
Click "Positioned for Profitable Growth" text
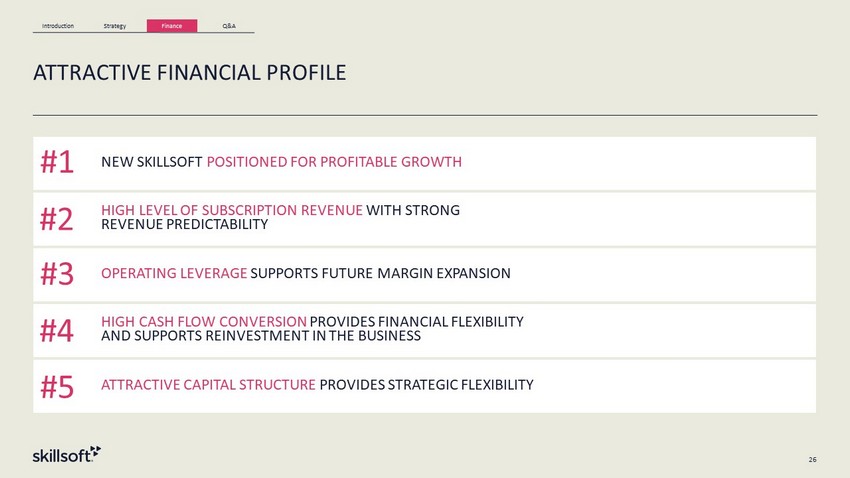point(334,162)
